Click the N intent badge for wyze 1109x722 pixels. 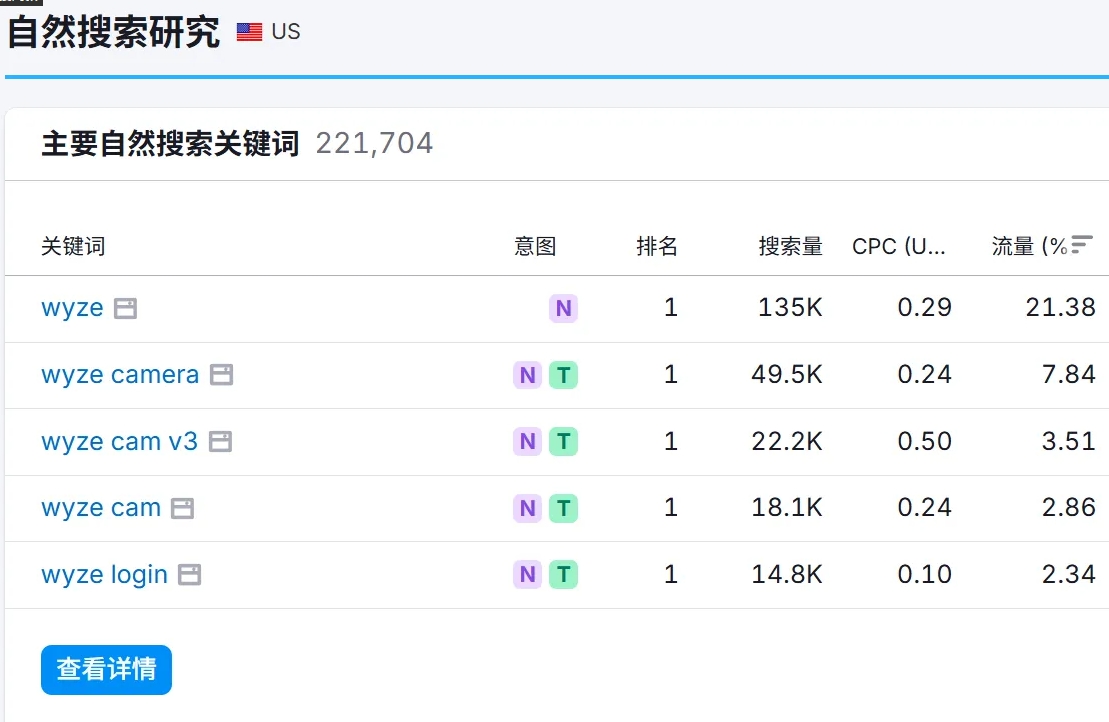[563, 308]
